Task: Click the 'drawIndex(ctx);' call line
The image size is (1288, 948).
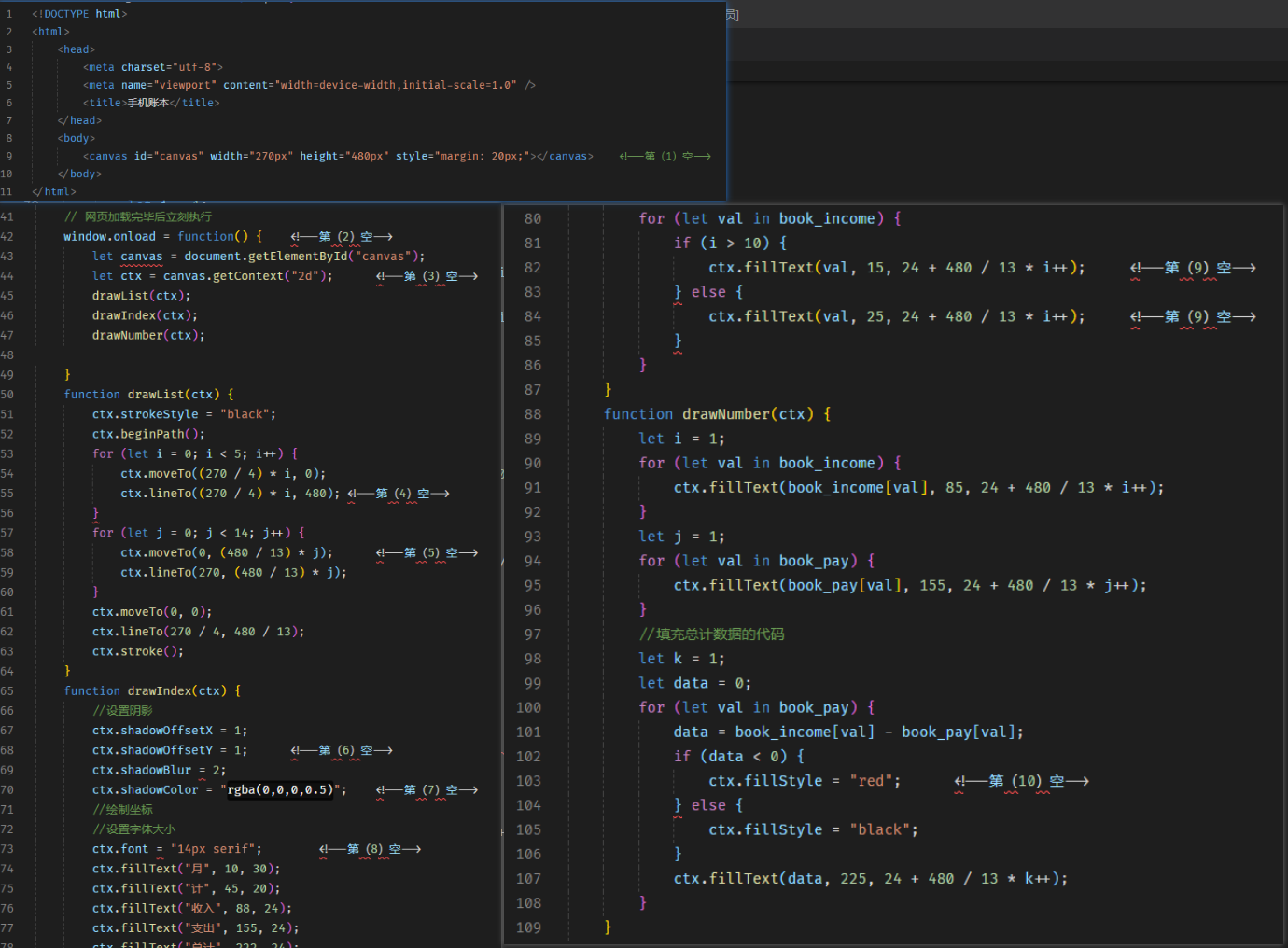Action: (145, 315)
